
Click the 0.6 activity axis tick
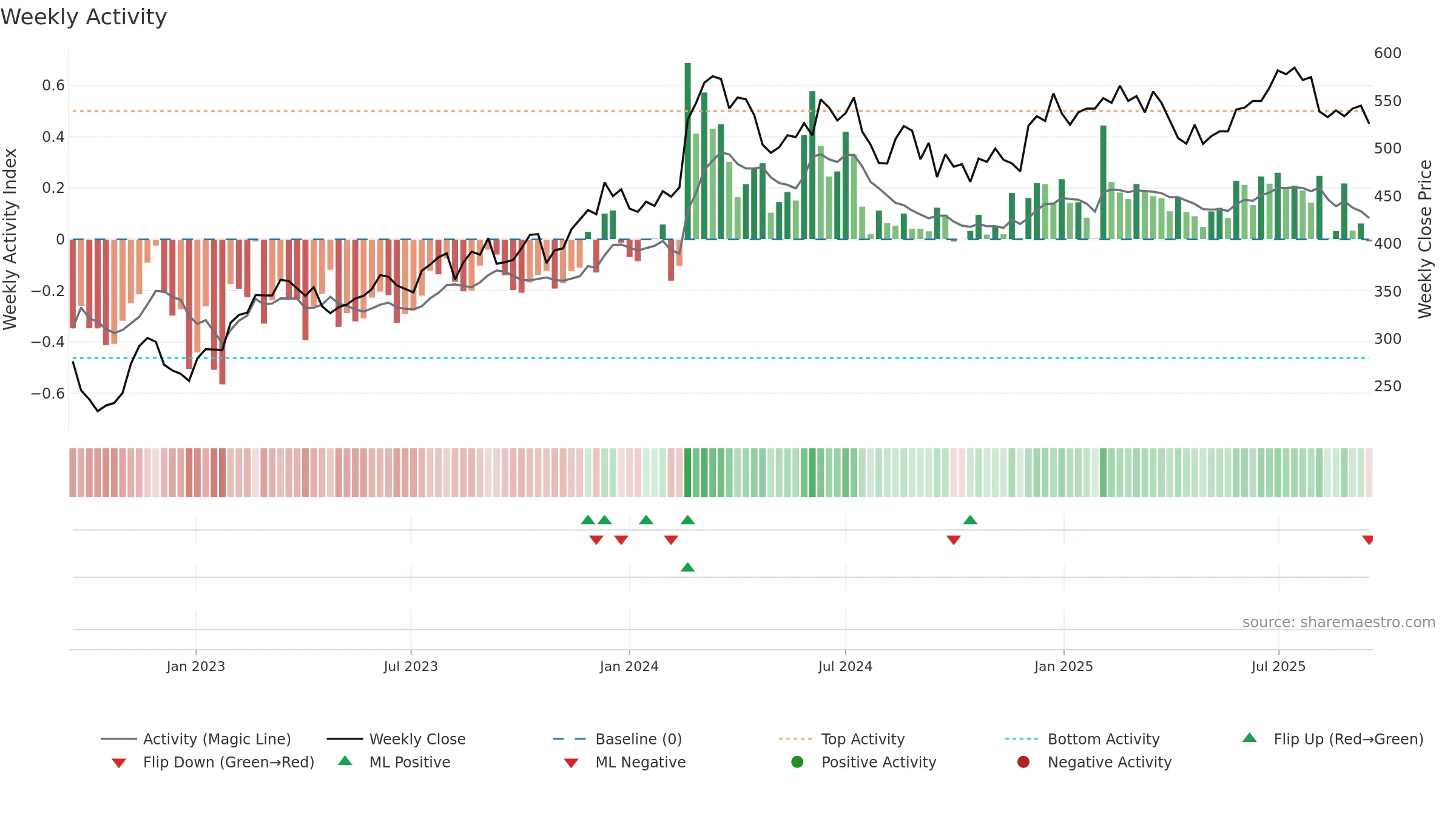(x=53, y=86)
